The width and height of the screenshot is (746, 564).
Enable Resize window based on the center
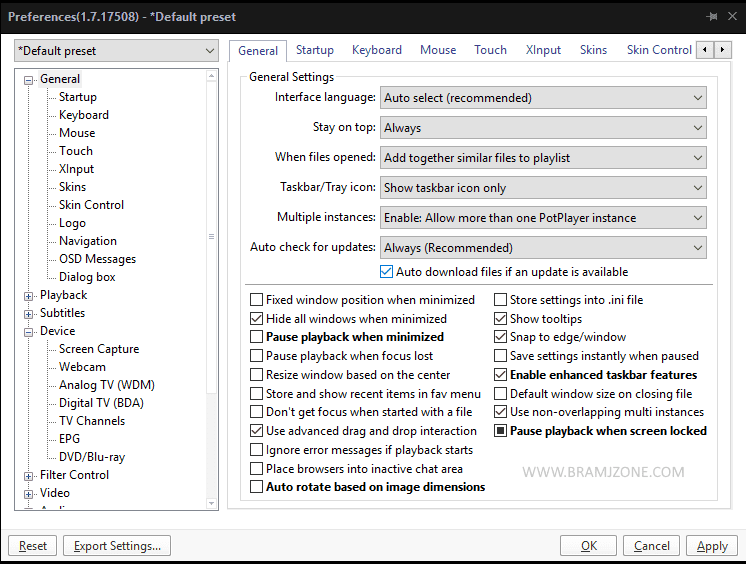[x=256, y=375]
